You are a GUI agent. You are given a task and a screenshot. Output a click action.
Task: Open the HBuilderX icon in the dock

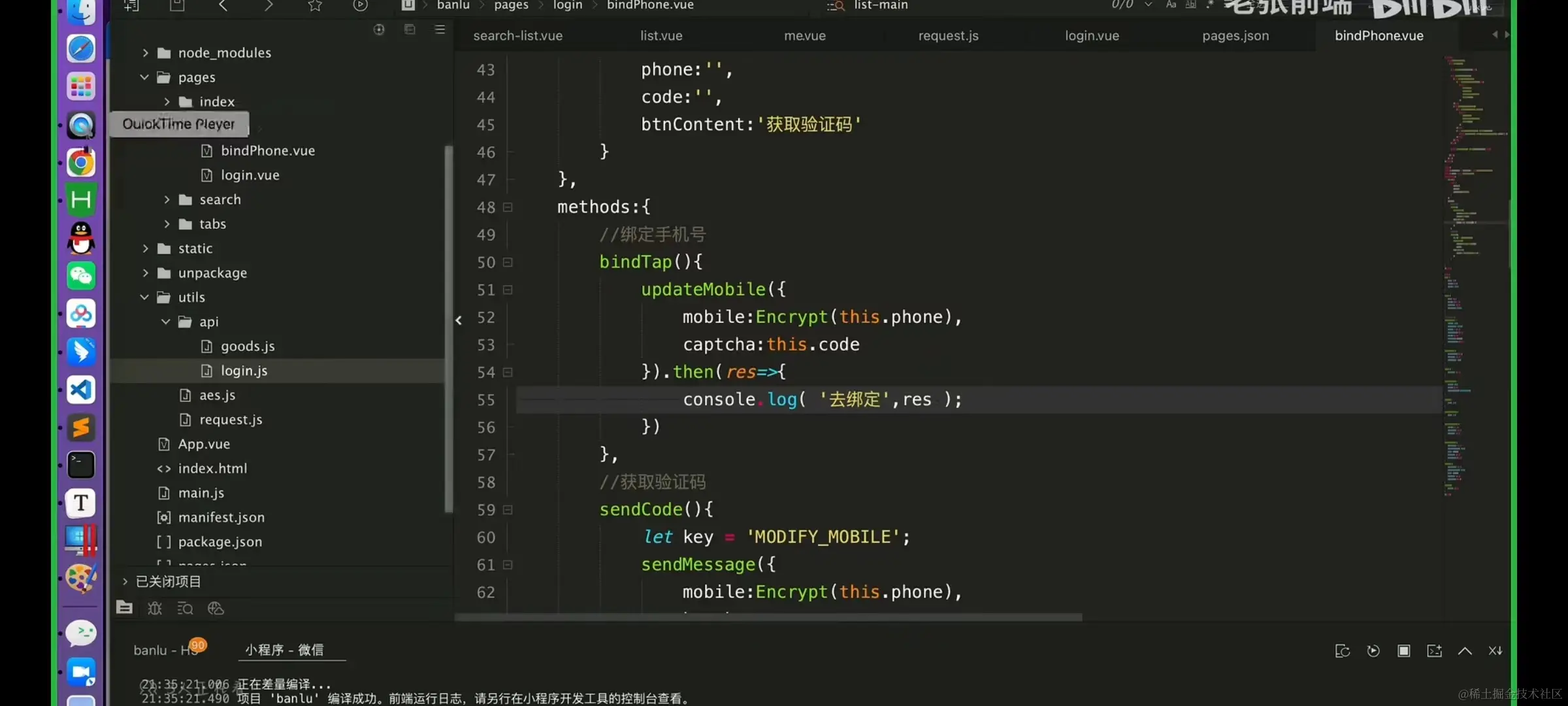click(x=81, y=199)
